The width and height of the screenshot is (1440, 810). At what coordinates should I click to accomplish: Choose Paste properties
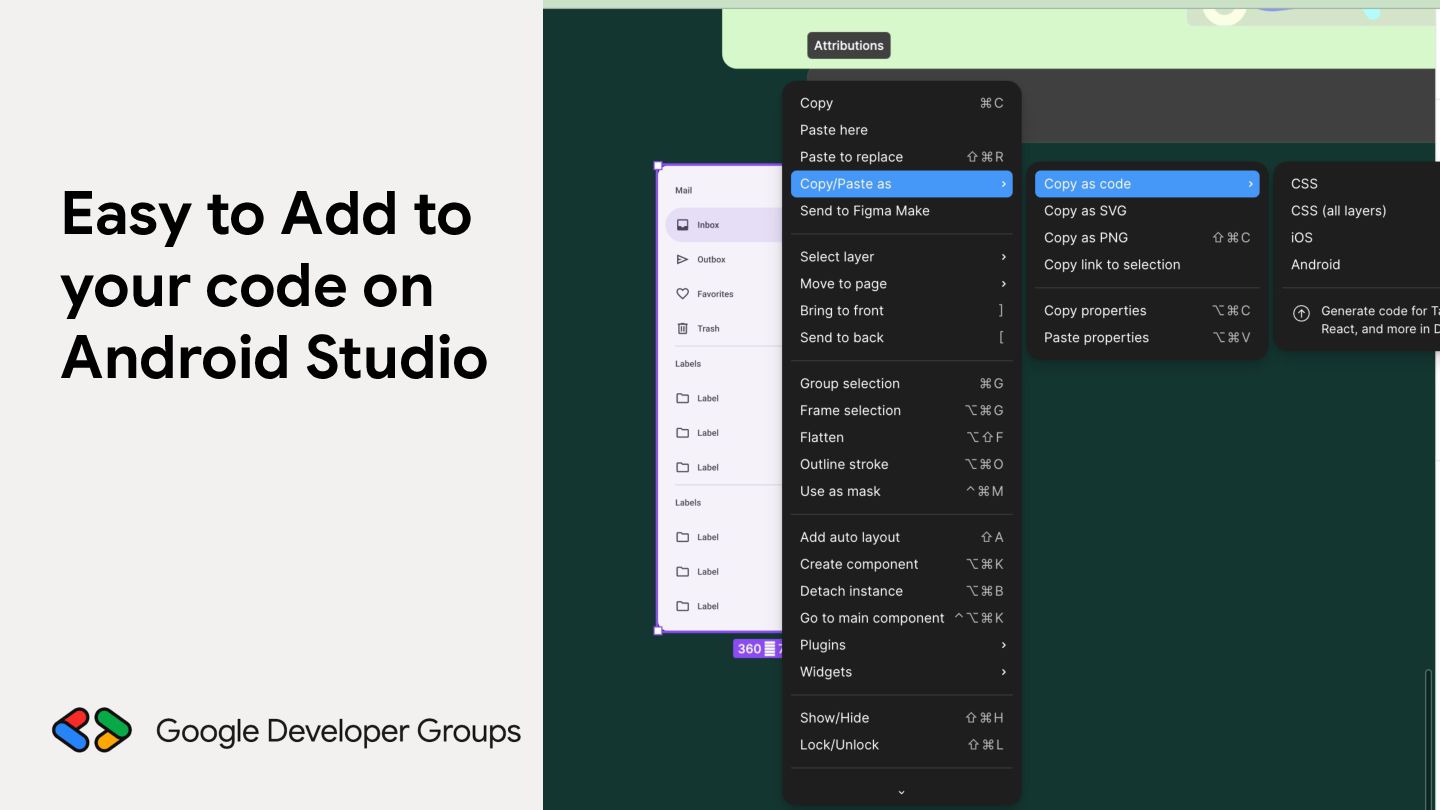point(1147,338)
